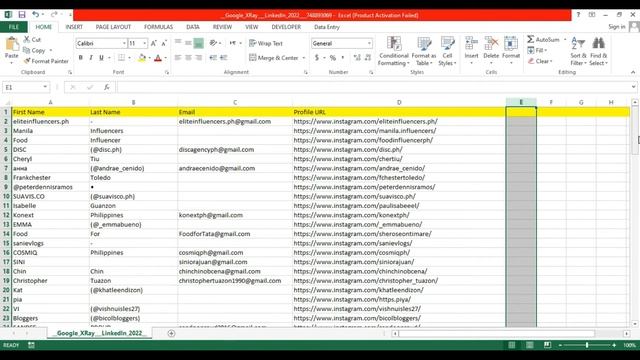
Task: Switch to INSERT tab
Action: pyautogui.click(x=74, y=27)
